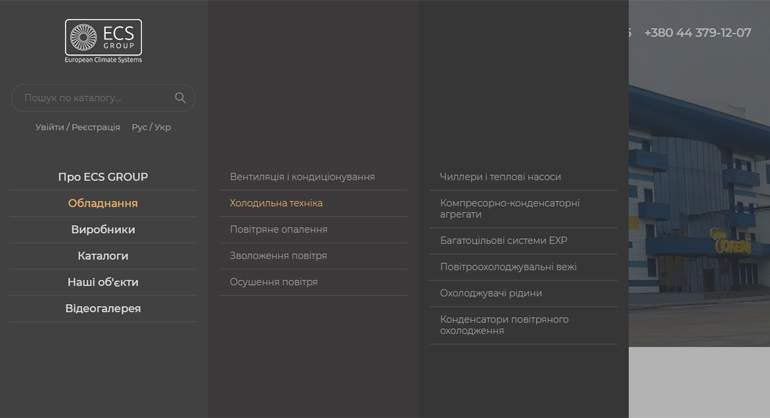Open the Відеогалерея menu item
The image size is (770, 418).
click(x=103, y=308)
